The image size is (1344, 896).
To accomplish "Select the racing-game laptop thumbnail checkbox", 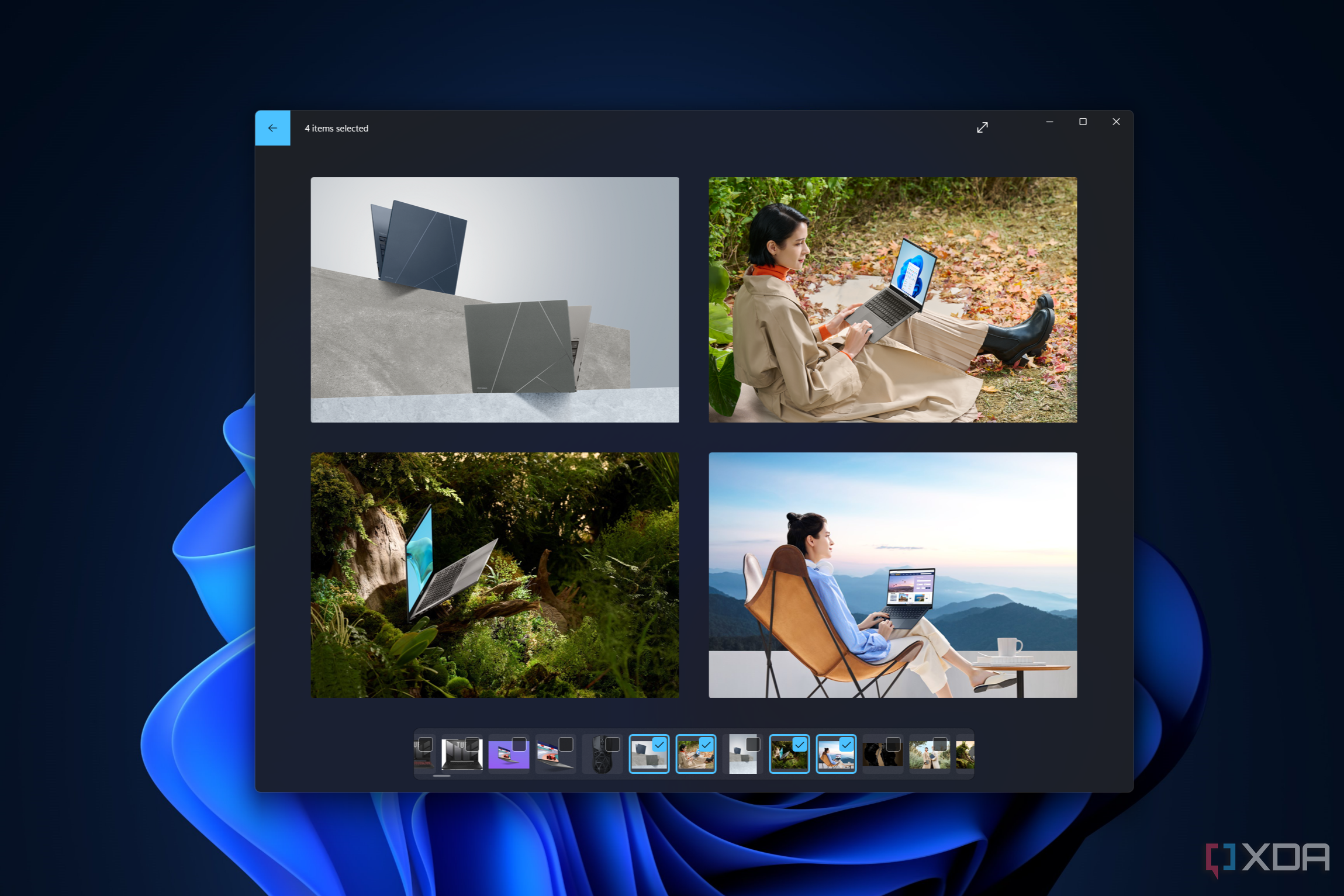I will tap(566, 743).
